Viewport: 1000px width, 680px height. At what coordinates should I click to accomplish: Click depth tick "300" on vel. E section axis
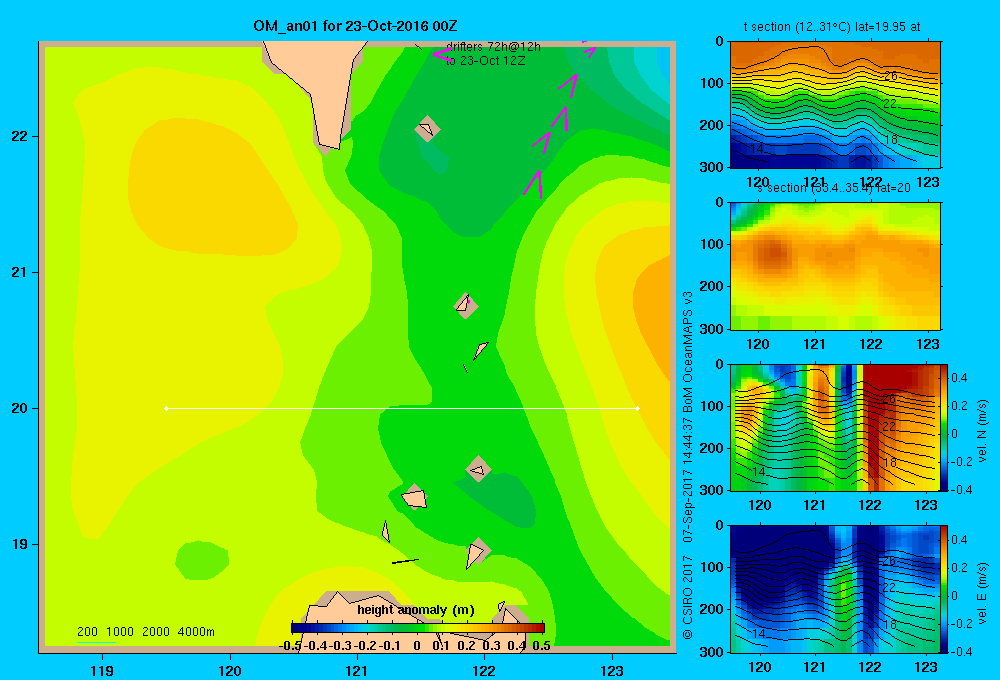tap(714, 651)
